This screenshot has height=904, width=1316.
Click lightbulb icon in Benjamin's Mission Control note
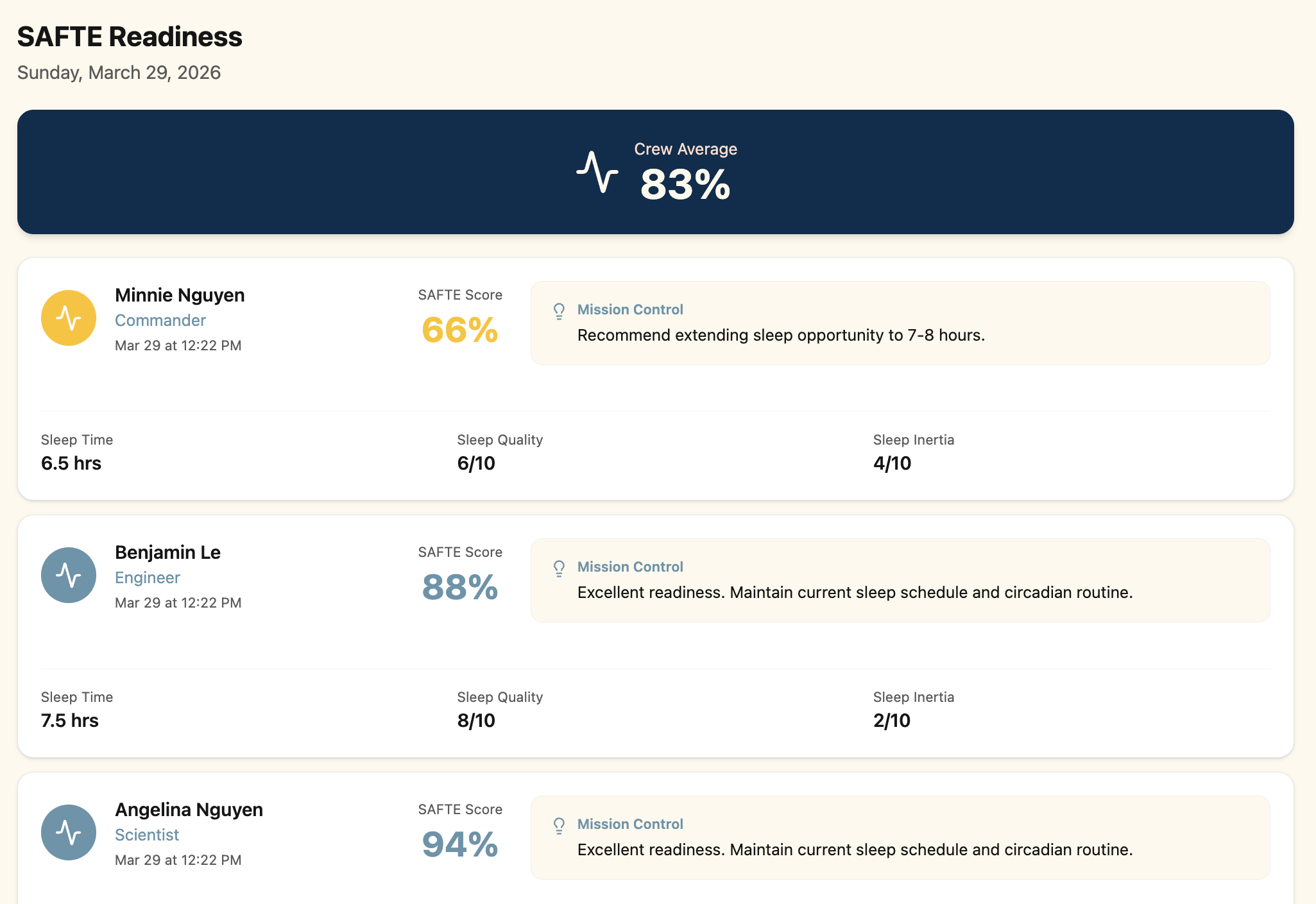point(559,568)
